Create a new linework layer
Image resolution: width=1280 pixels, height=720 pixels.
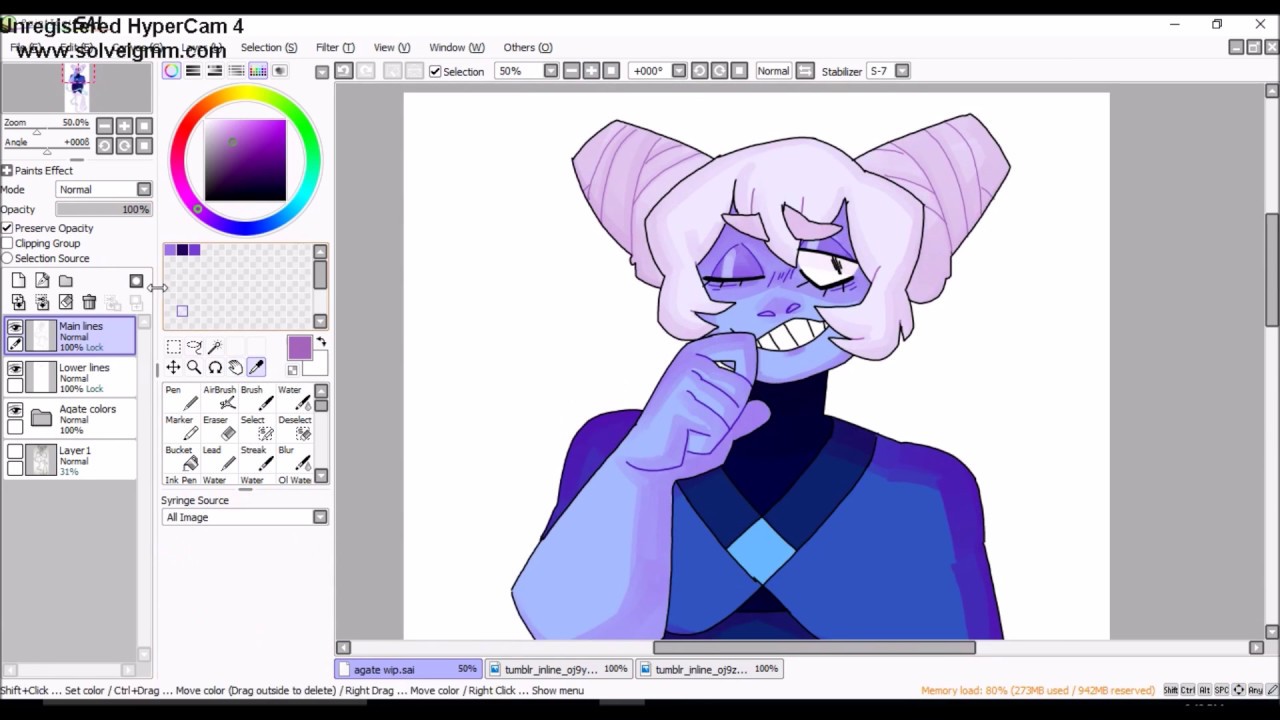42,281
